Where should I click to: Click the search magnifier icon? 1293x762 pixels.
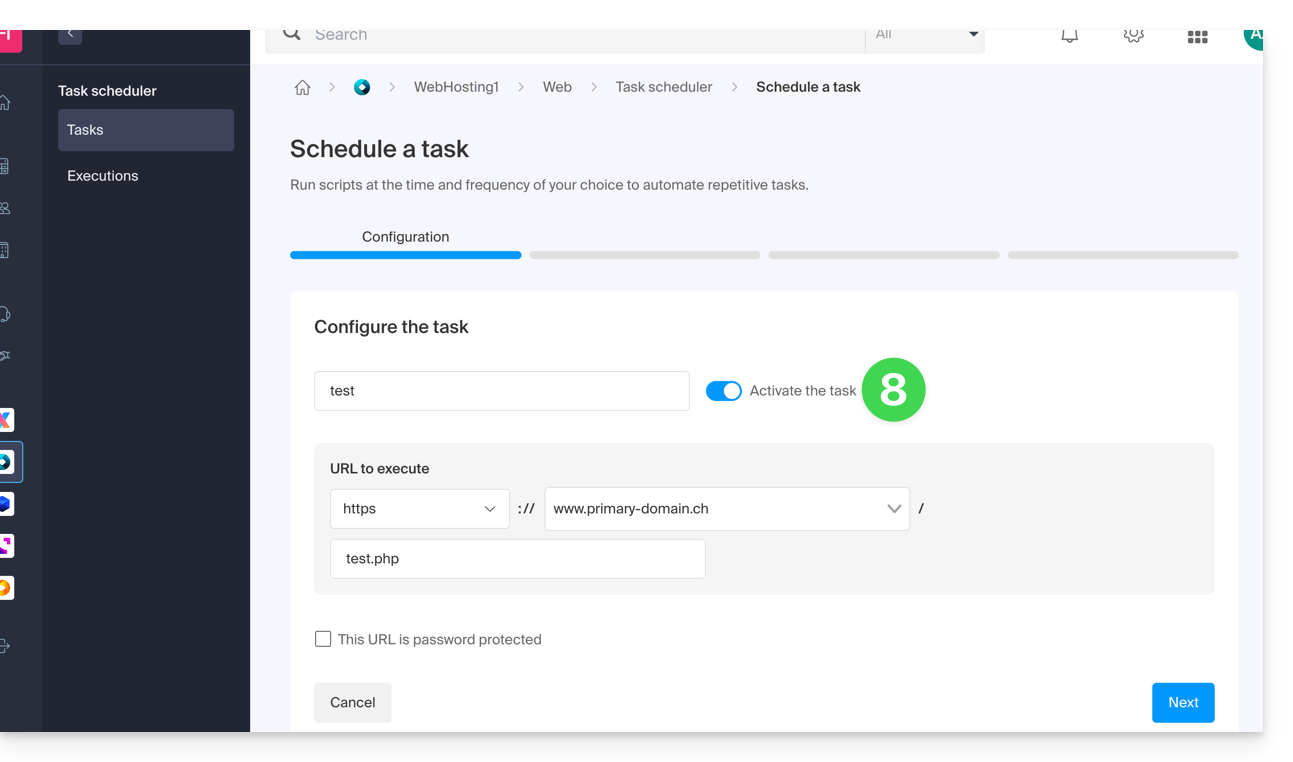click(x=292, y=35)
